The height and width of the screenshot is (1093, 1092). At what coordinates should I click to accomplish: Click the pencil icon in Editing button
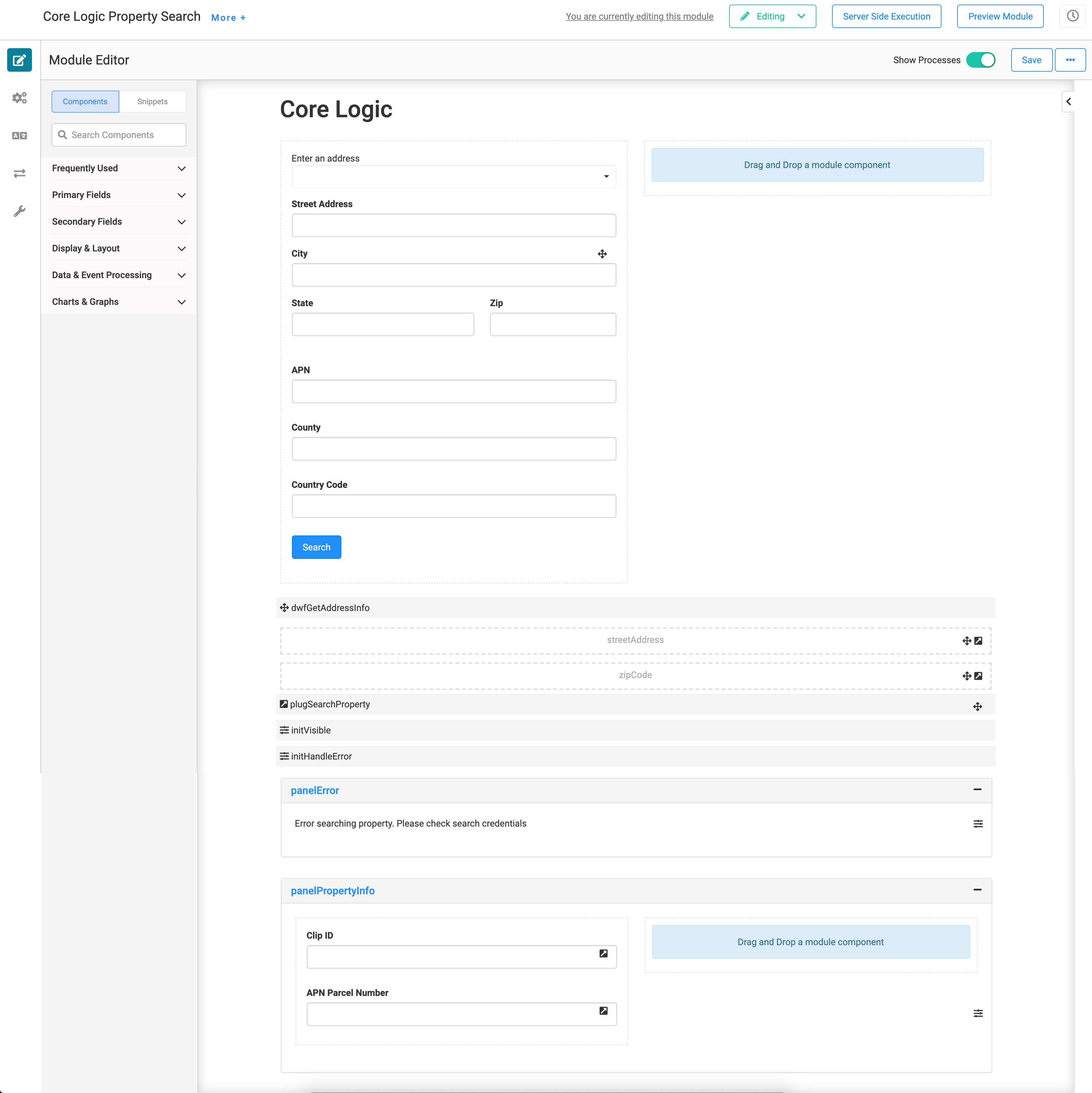[745, 16]
